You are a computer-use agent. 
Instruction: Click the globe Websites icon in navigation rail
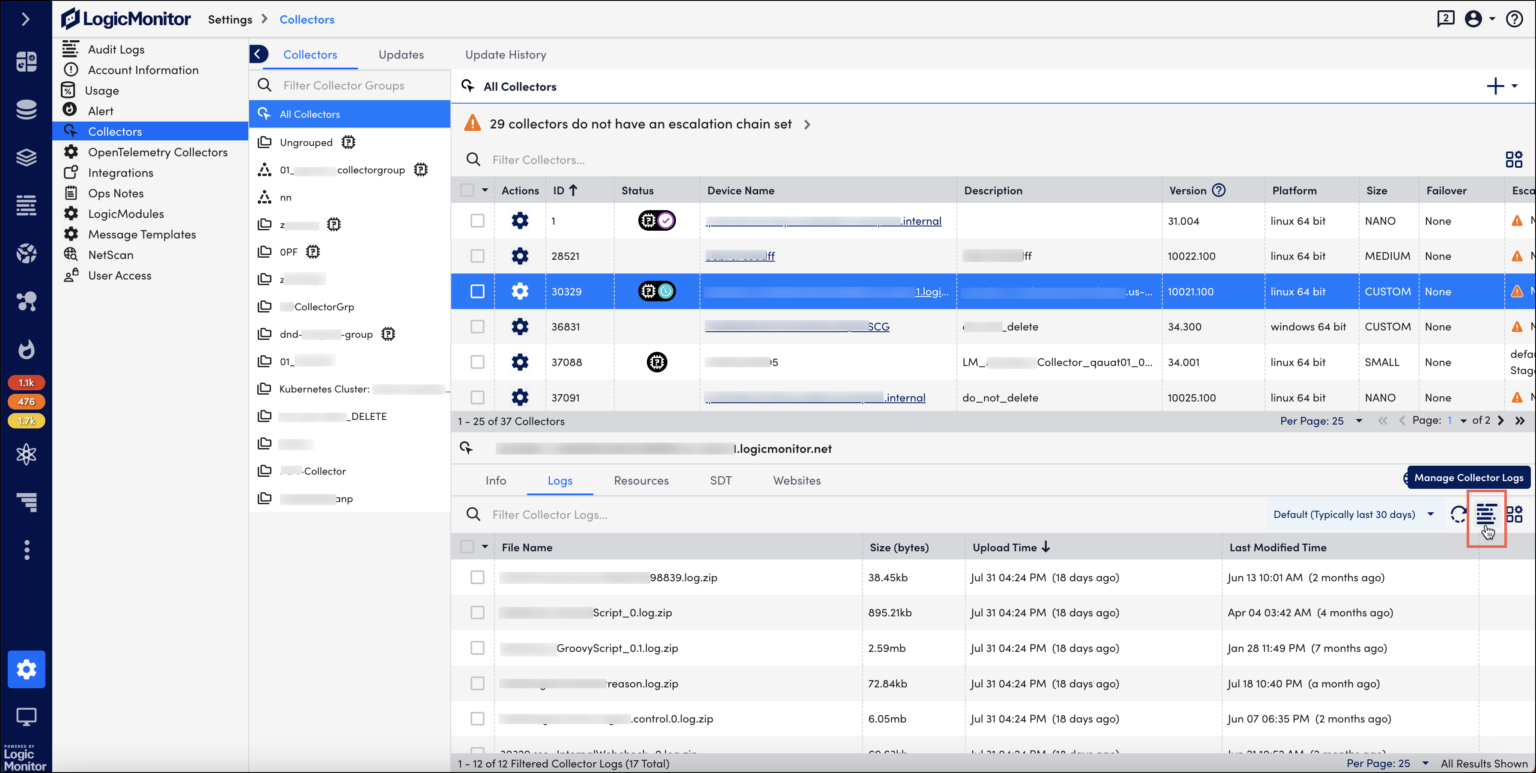tap(26, 253)
